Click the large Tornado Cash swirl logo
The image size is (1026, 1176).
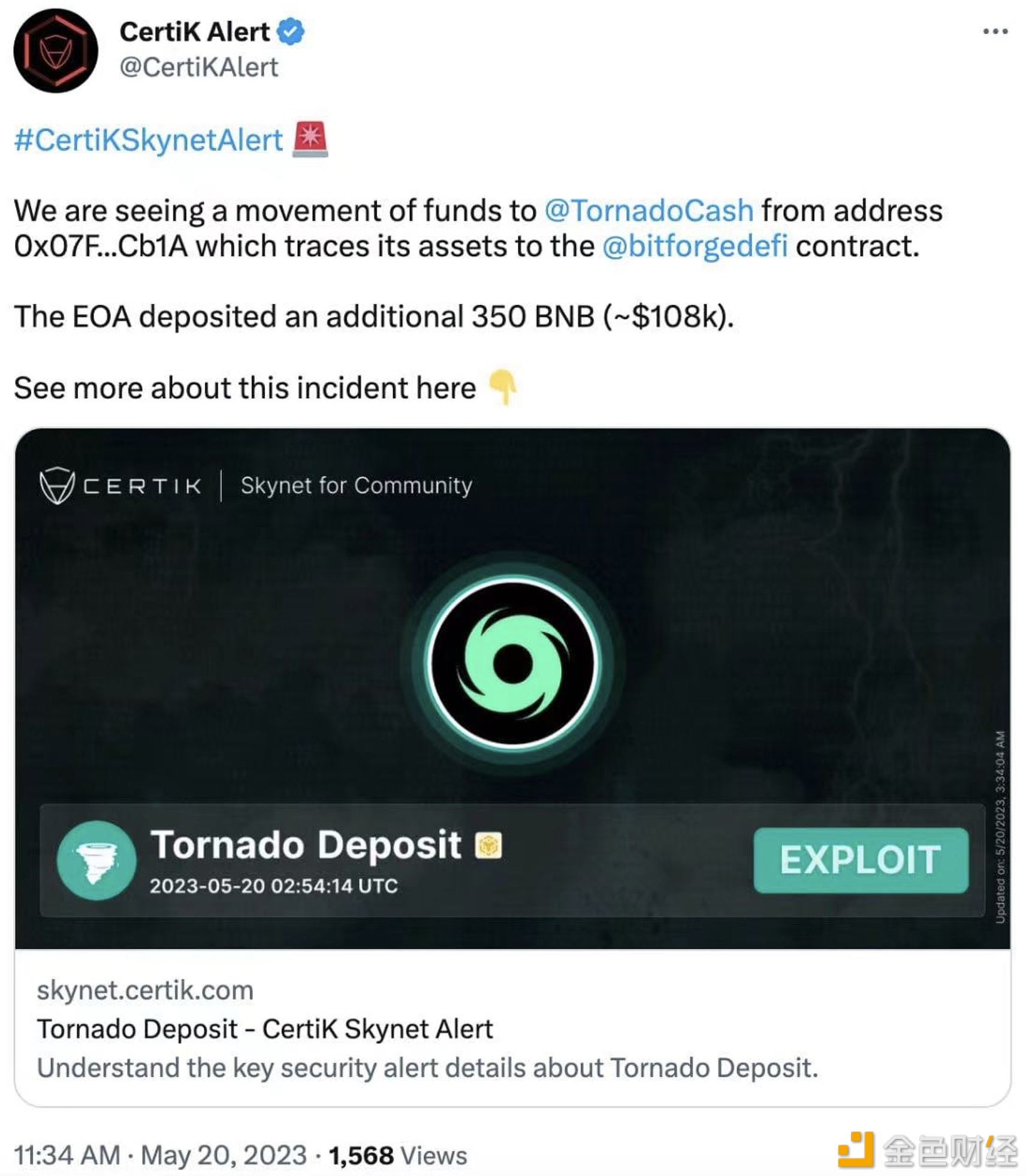pos(512,663)
